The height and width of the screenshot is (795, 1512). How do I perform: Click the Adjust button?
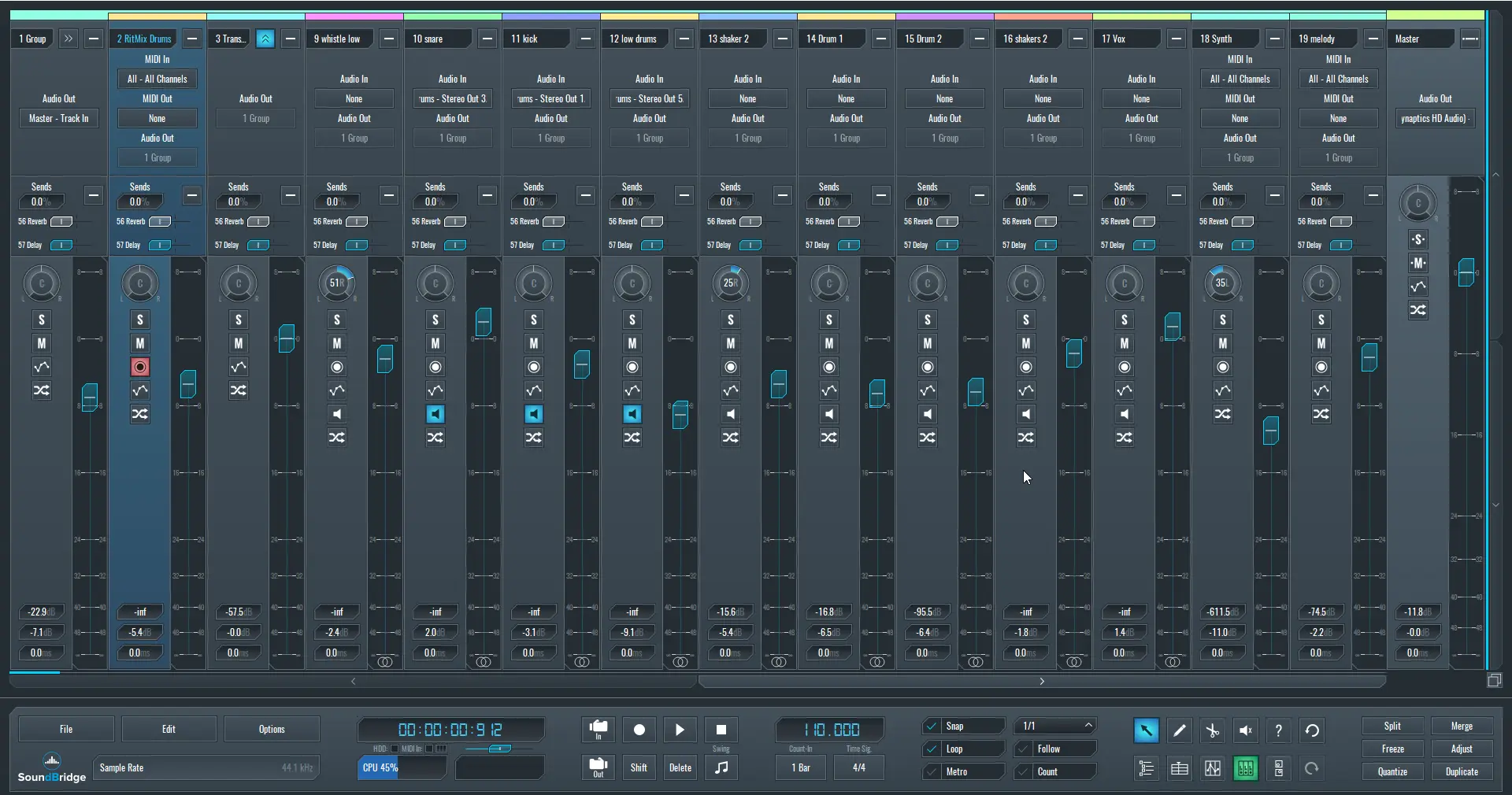(x=1462, y=749)
